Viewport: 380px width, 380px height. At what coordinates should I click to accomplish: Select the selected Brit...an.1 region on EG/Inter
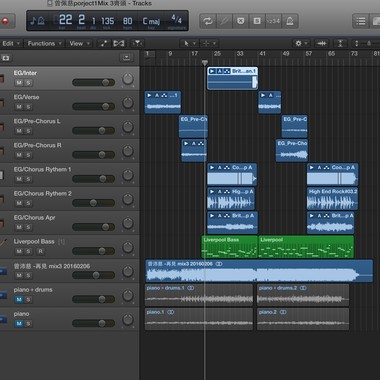point(232,78)
